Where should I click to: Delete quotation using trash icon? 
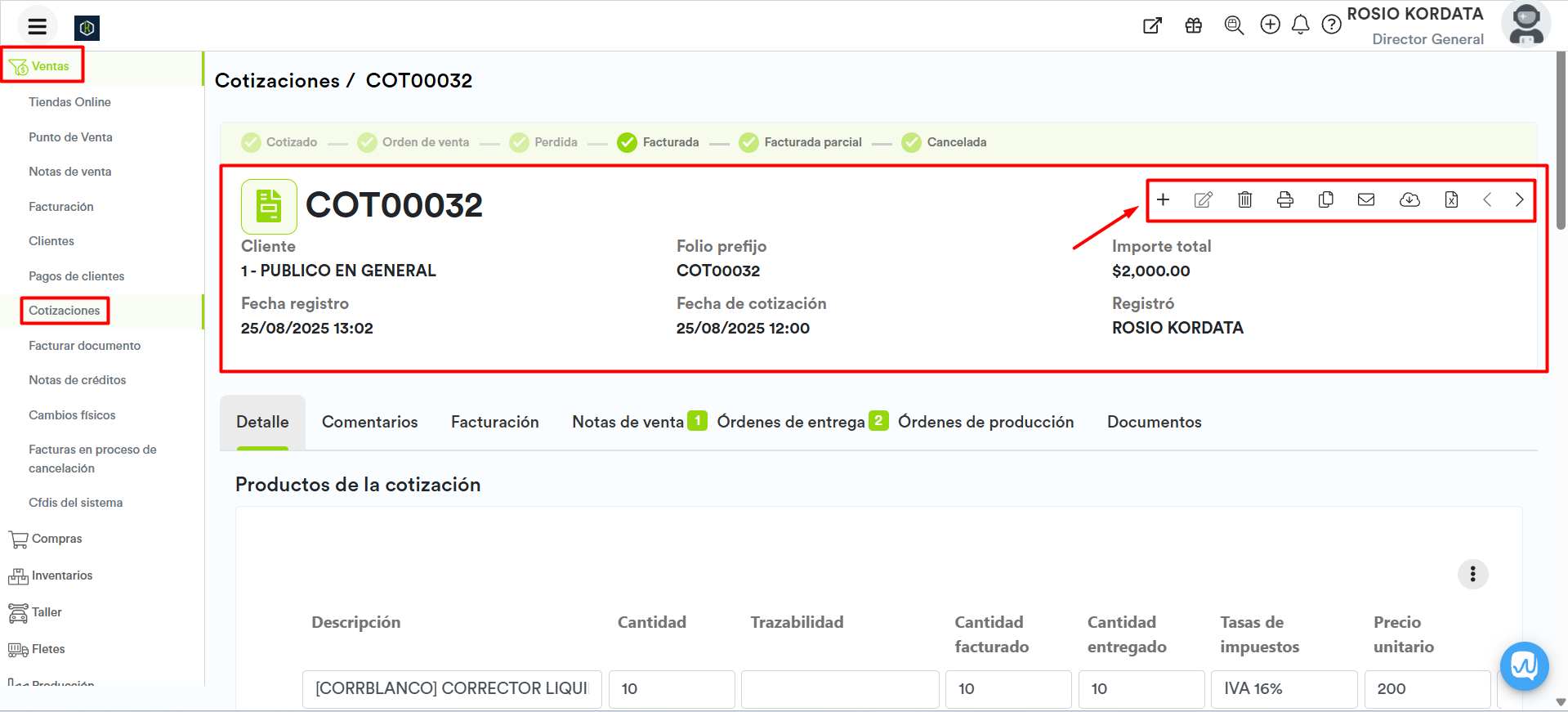coord(1244,200)
